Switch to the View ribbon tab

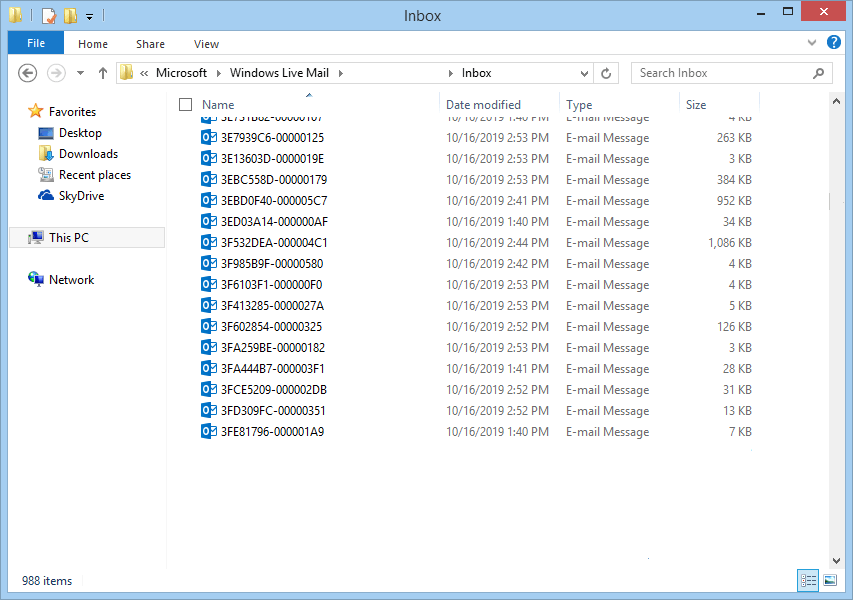pos(206,44)
